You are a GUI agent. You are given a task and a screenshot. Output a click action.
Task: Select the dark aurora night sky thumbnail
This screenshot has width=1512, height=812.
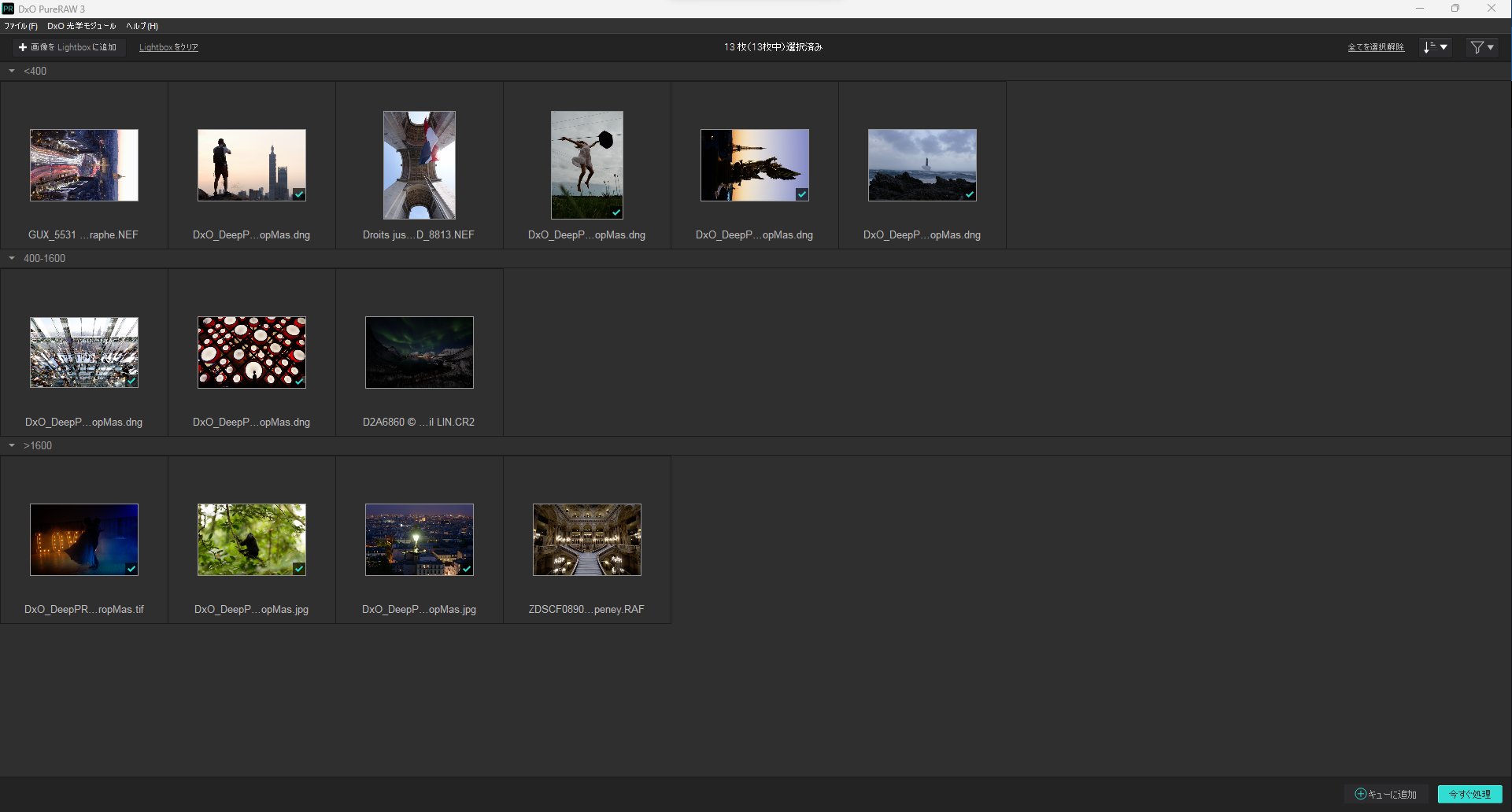[x=420, y=352]
